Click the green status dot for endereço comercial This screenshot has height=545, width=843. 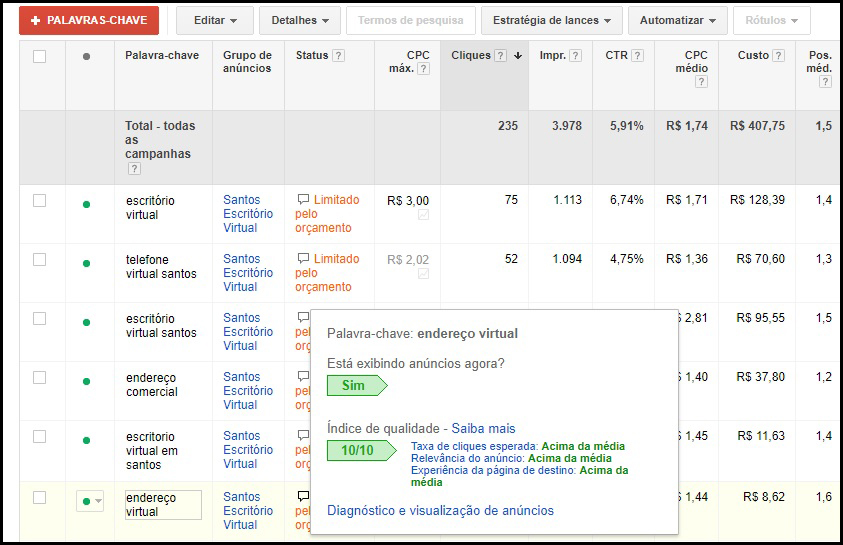pos(87,382)
